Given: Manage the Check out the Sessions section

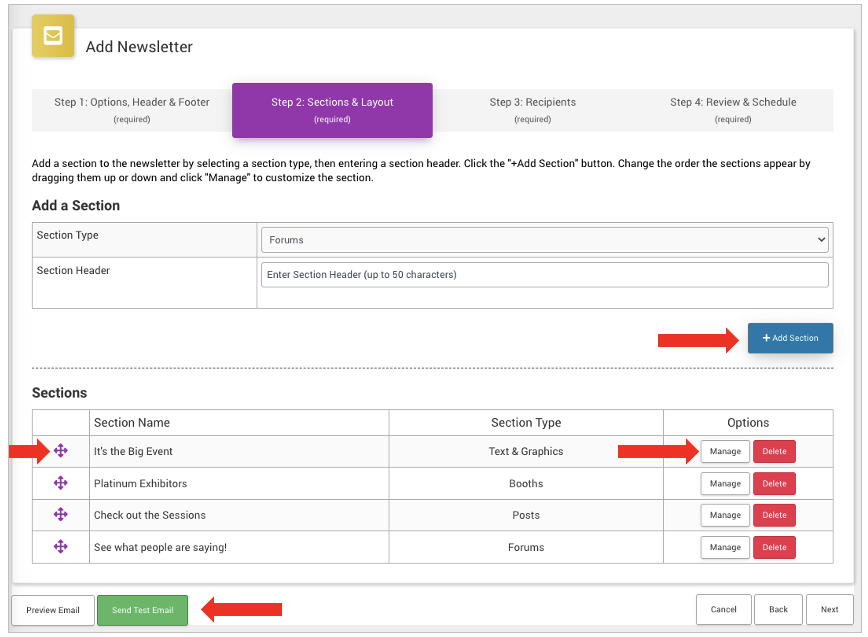Looking at the screenshot, I should pyautogui.click(x=725, y=515).
